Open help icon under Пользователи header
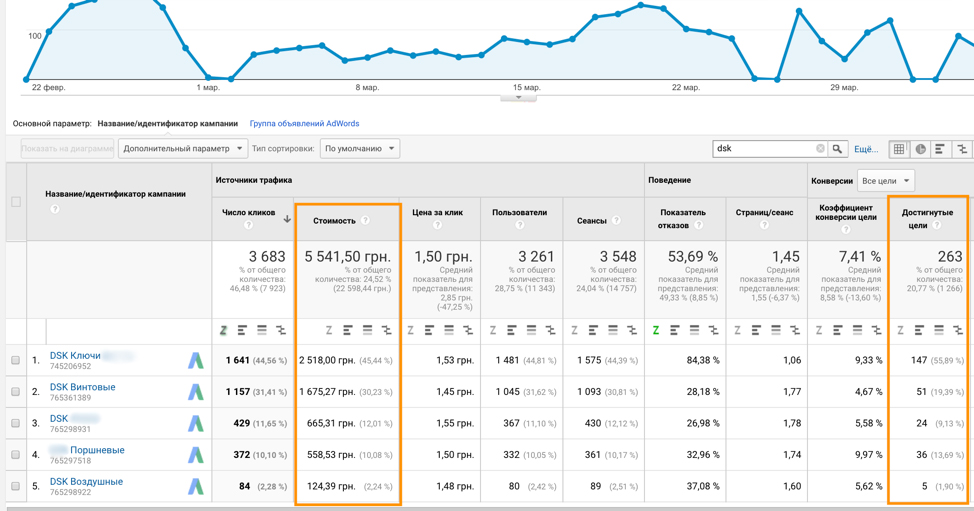The height and width of the screenshot is (511, 974). 519,225
